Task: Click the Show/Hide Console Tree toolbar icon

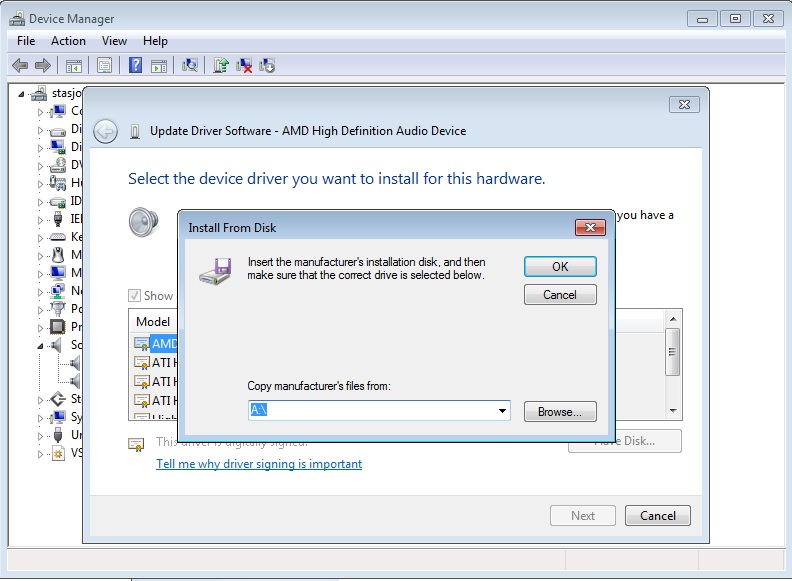Action: pyautogui.click(x=74, y=65)
